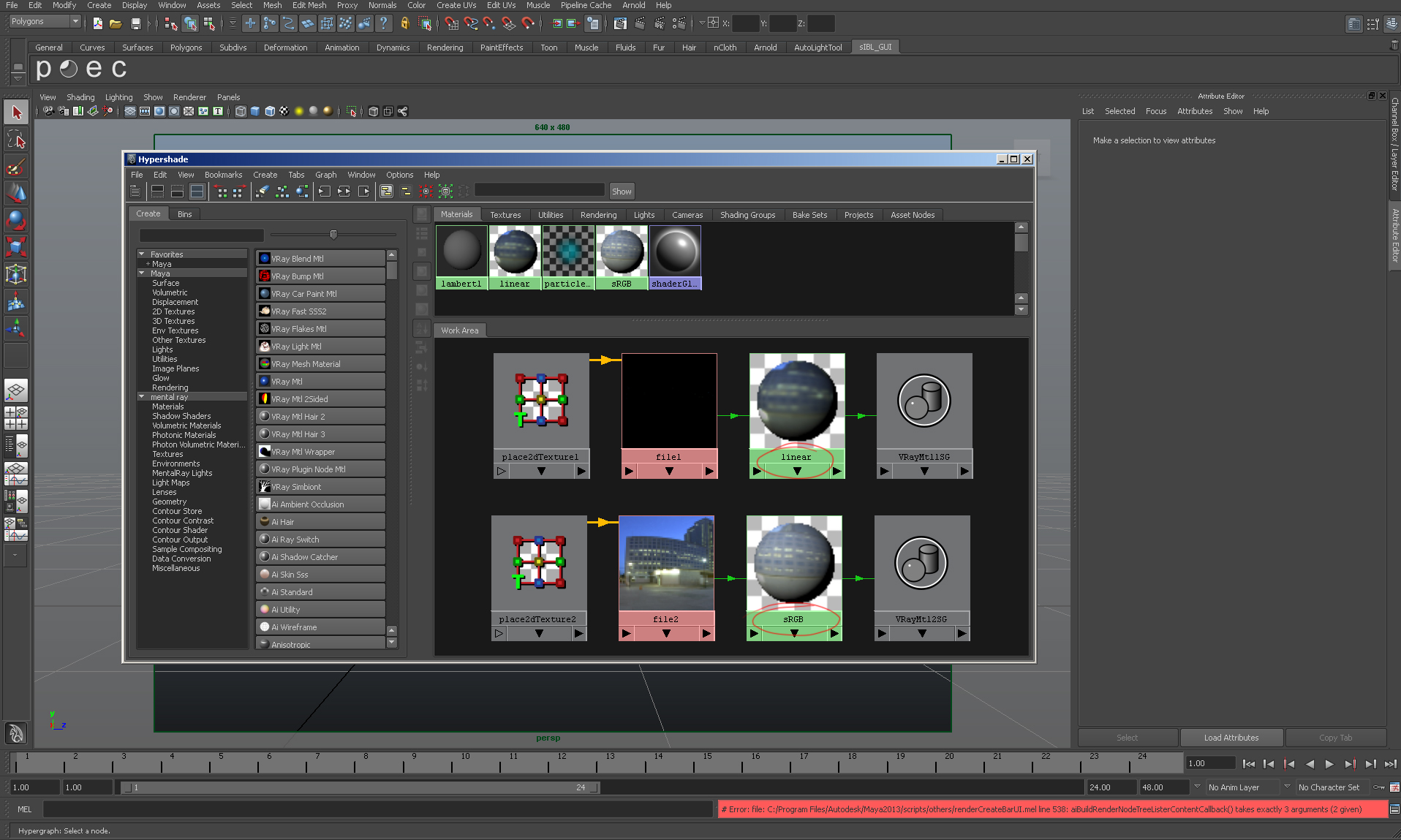Create a VRay Blend Mtl node
The height and width of the screenshot is (840, 1401).
pos(320,259)
